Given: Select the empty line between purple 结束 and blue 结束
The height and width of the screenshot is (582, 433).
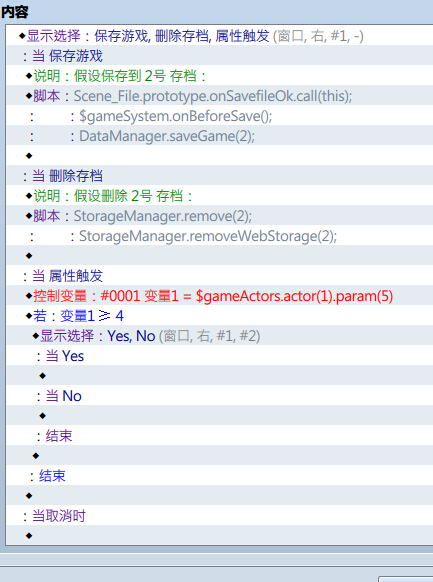Looking at the screenshot, I should 220,456.
